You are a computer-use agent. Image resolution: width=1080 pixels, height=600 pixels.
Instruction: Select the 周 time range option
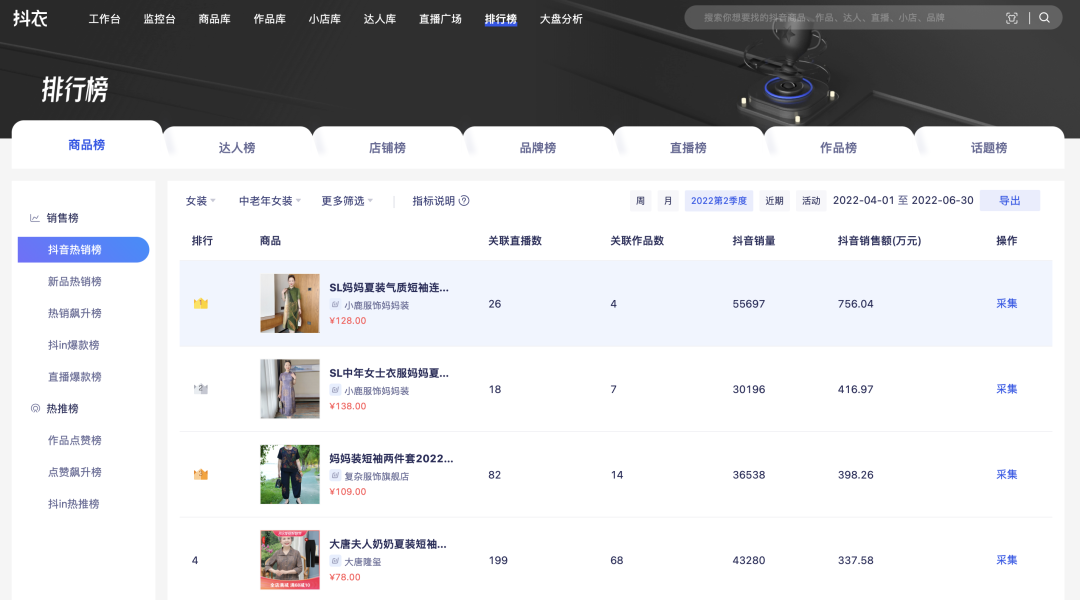640,201
